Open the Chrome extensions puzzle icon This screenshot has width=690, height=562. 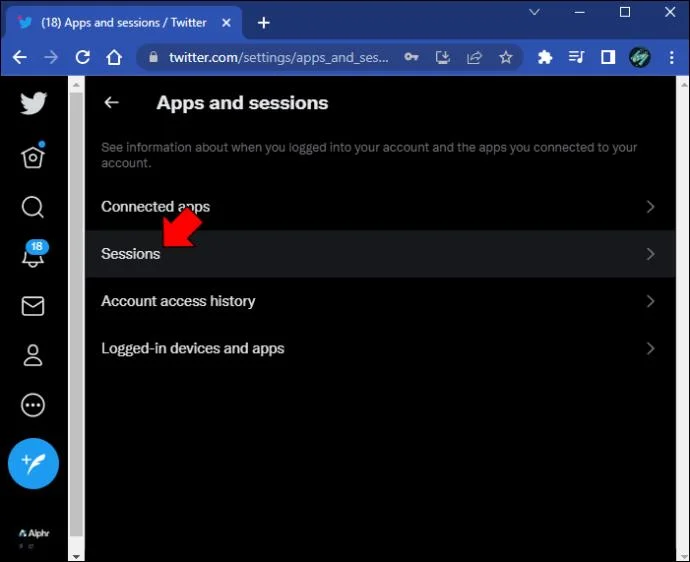tap(545, 57)
